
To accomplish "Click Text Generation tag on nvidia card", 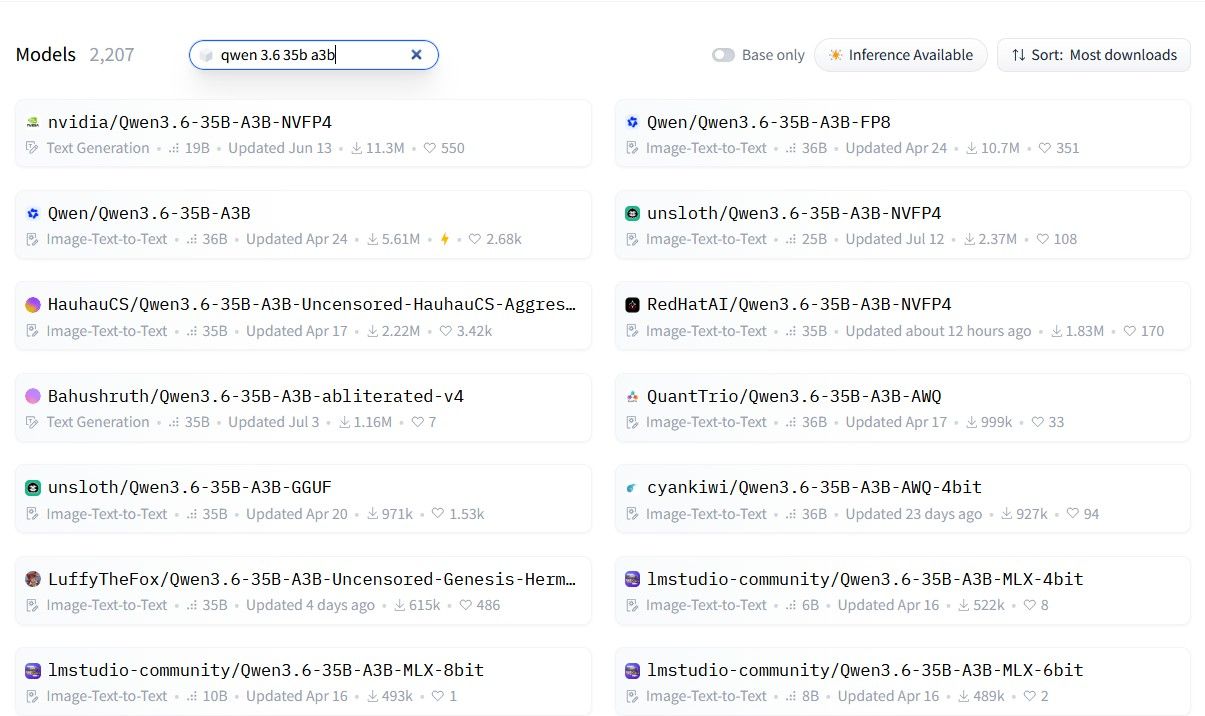I will pyautogui.click(x=98, y=148).
